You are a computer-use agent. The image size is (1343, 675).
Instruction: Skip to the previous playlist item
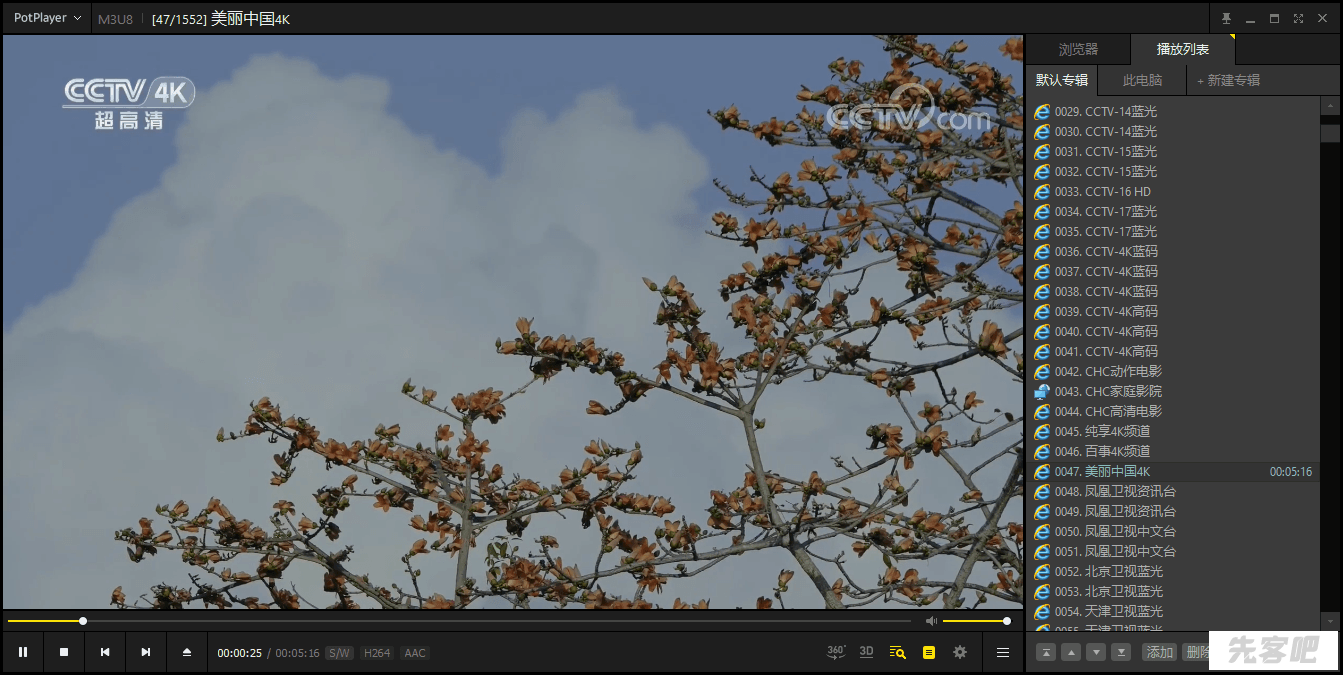pos(105,653)
